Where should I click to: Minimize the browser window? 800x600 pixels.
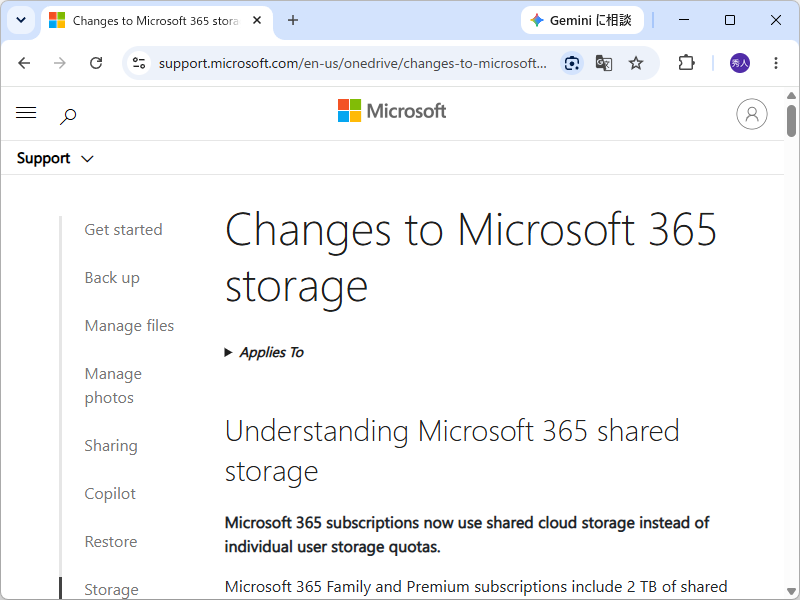pyautogui.click(x=684, y=20)
